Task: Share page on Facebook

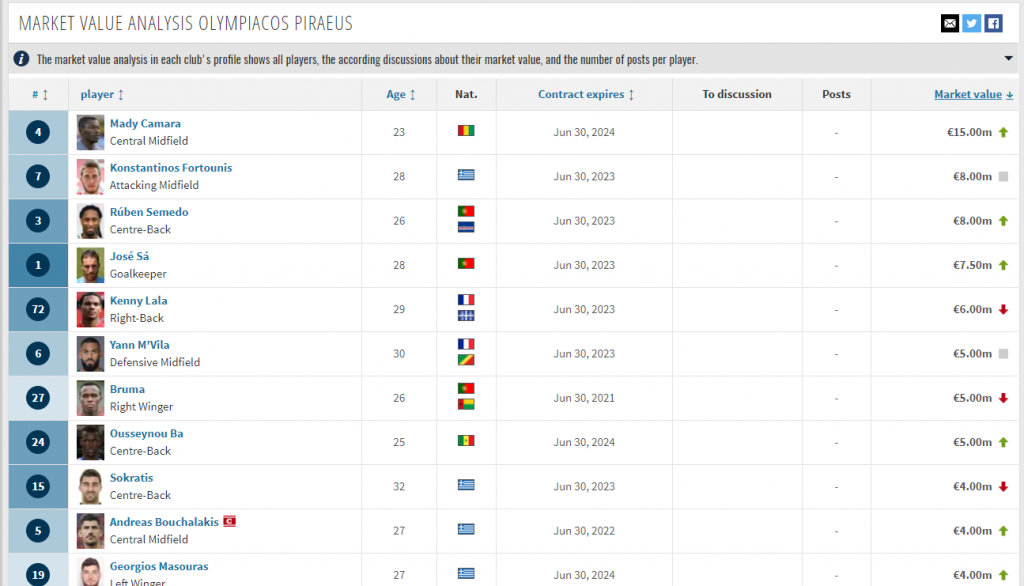Action: pyautogui.click(x=993, y=23)
